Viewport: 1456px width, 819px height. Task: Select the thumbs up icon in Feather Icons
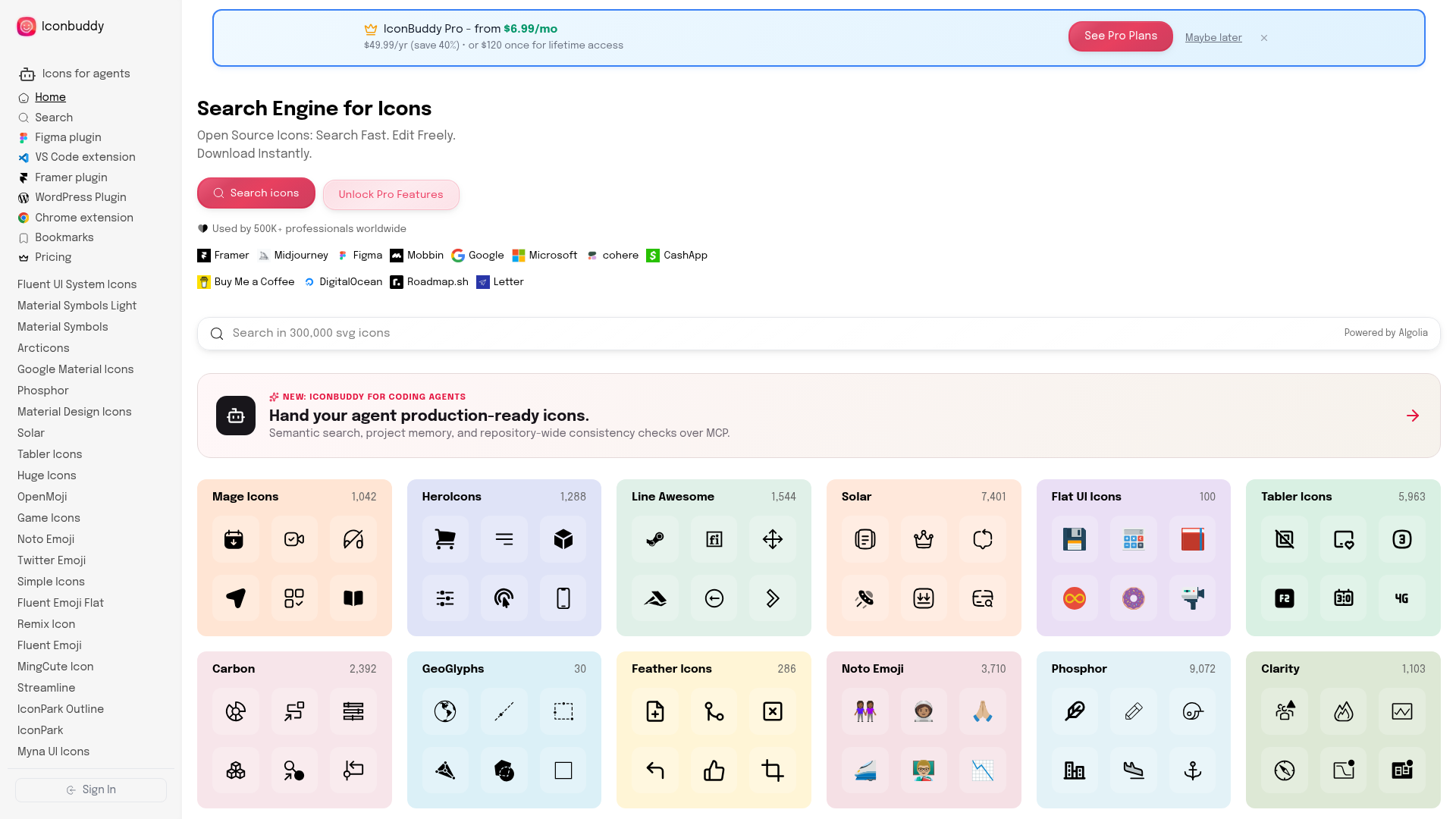point(714,770)
